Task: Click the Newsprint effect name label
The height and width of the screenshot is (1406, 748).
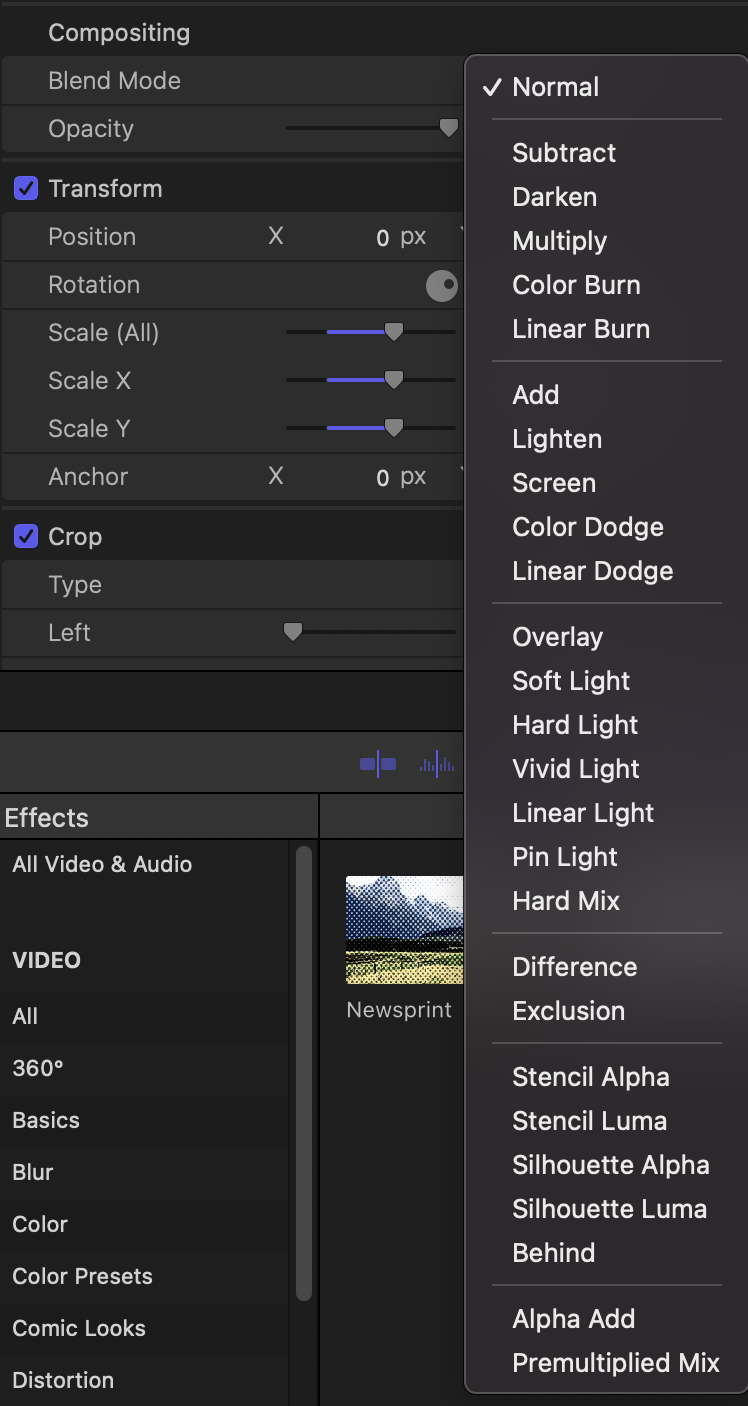Action: 399,1010
